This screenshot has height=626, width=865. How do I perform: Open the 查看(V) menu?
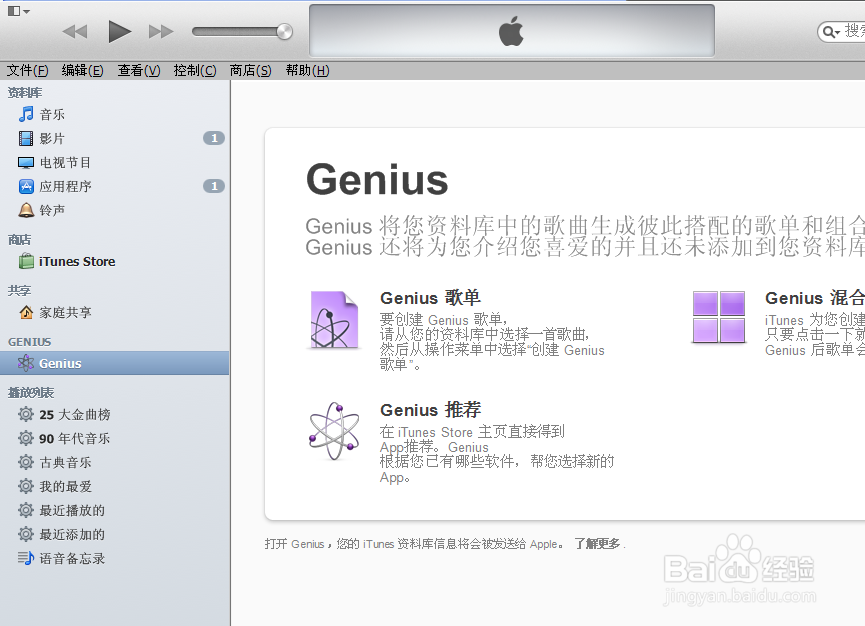pyautogui.click(x=139, y=71)
